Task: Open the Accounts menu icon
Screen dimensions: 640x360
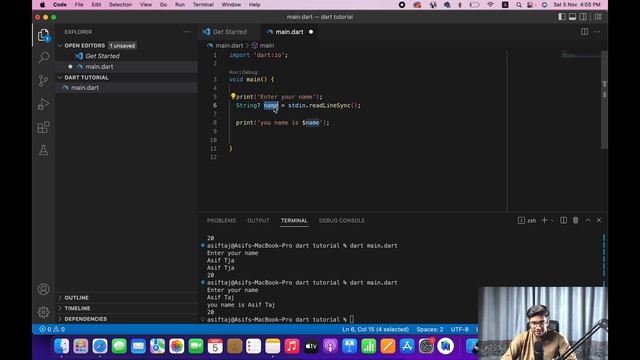Action: click(x=43, y=289)
